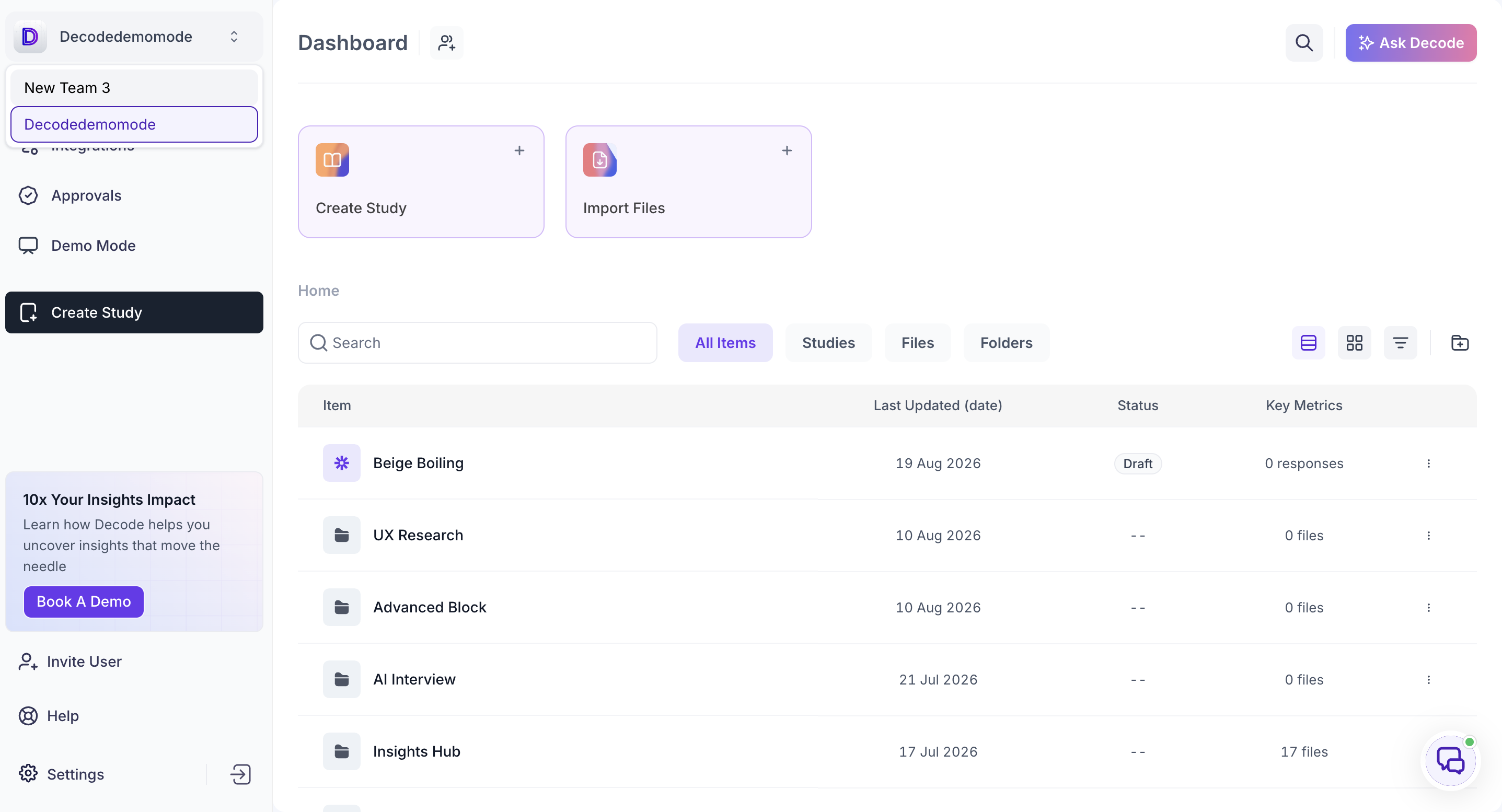Open the UX Research folder
This screenshot has height=812, width=1502.
pos(418,535)
